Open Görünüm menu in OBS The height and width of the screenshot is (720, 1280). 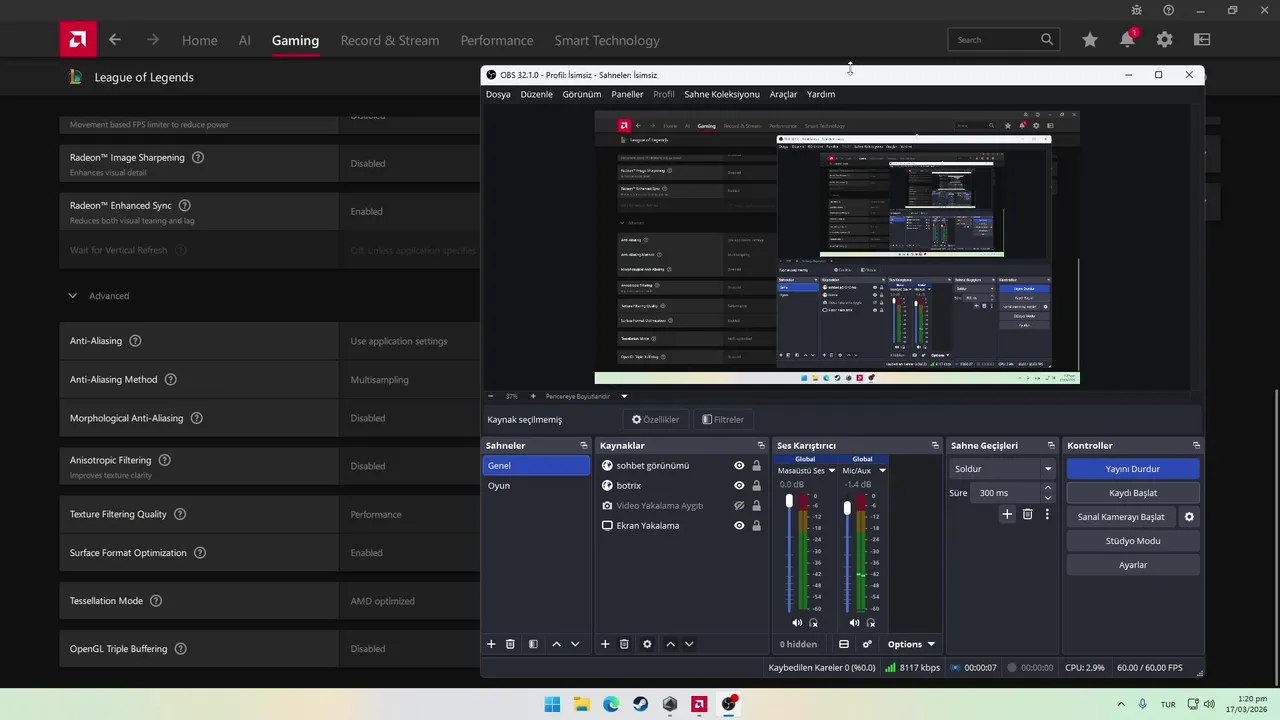tap(582, 94)
